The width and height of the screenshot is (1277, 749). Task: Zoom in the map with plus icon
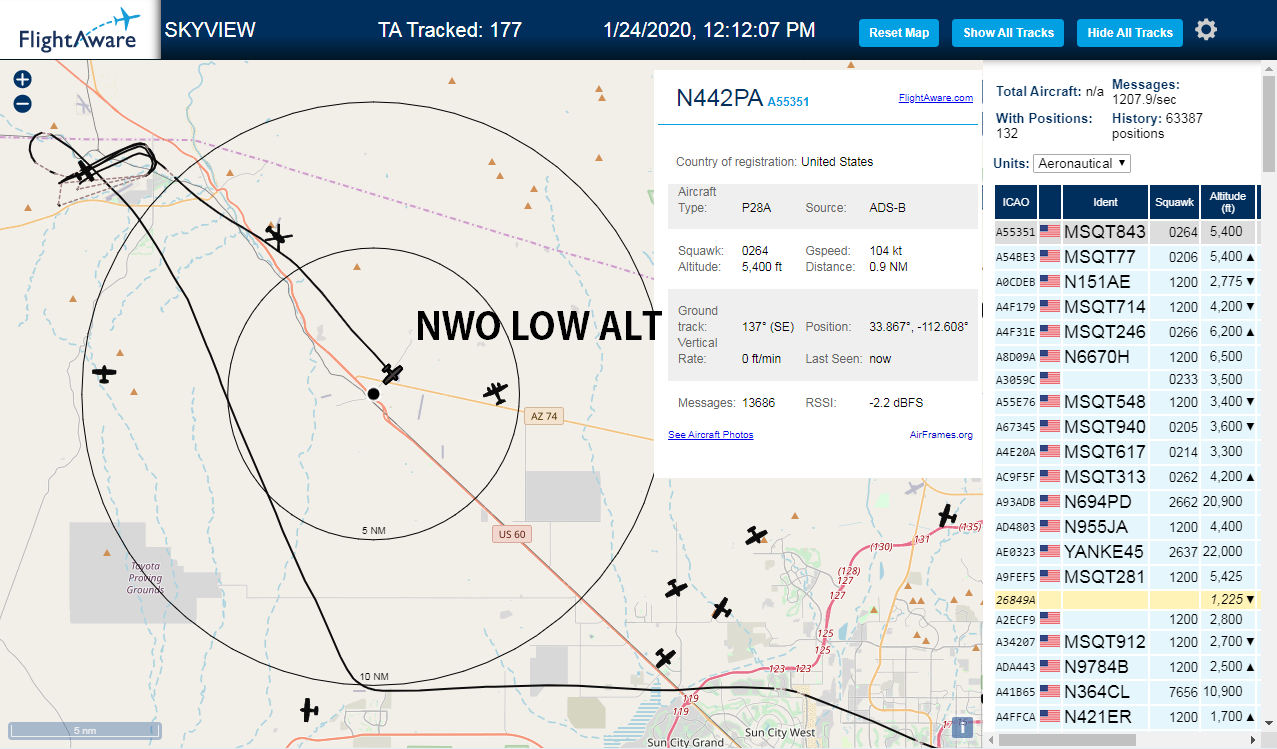coord(22,79)
